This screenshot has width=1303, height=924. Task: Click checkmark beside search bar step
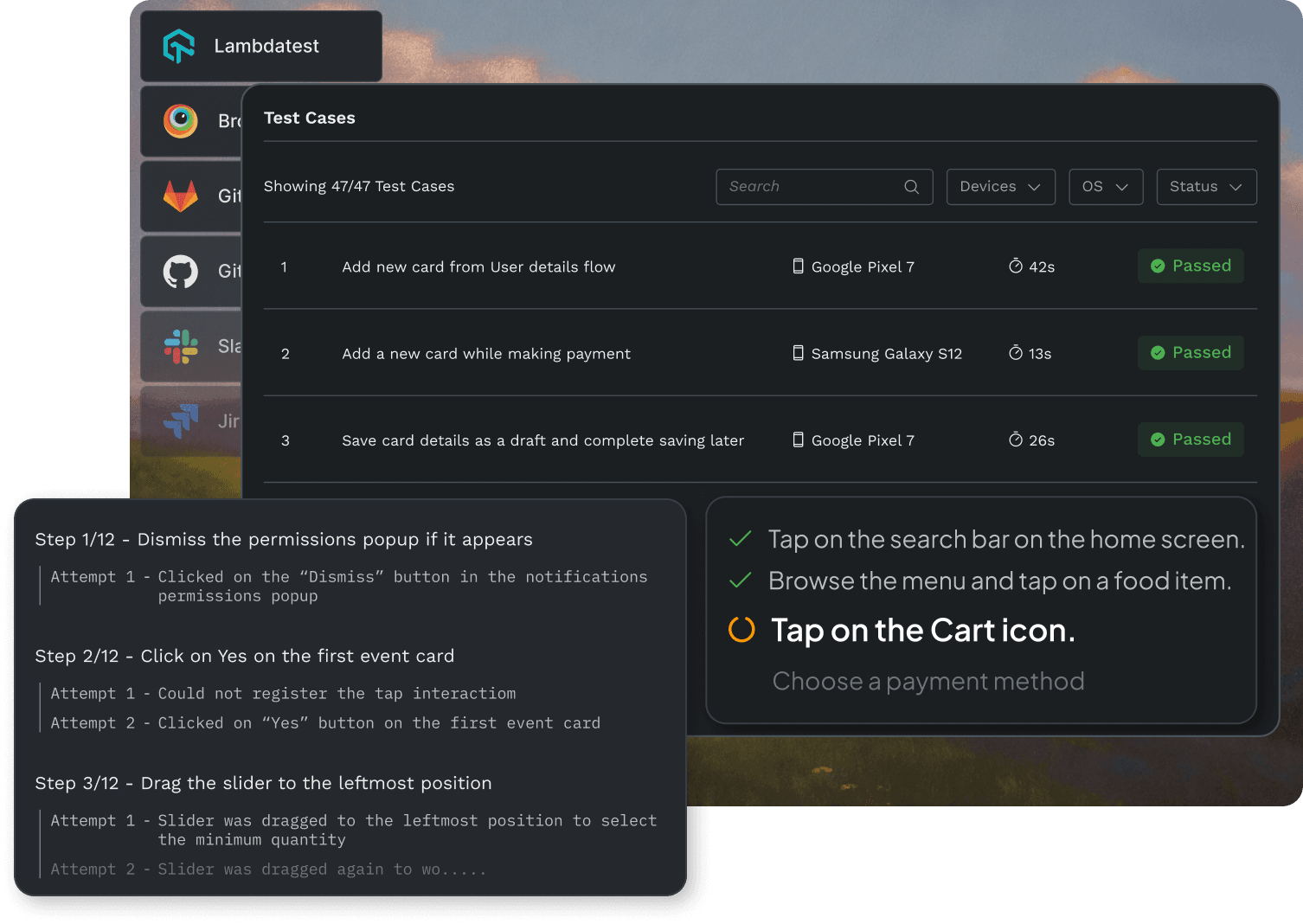(740, 539)
